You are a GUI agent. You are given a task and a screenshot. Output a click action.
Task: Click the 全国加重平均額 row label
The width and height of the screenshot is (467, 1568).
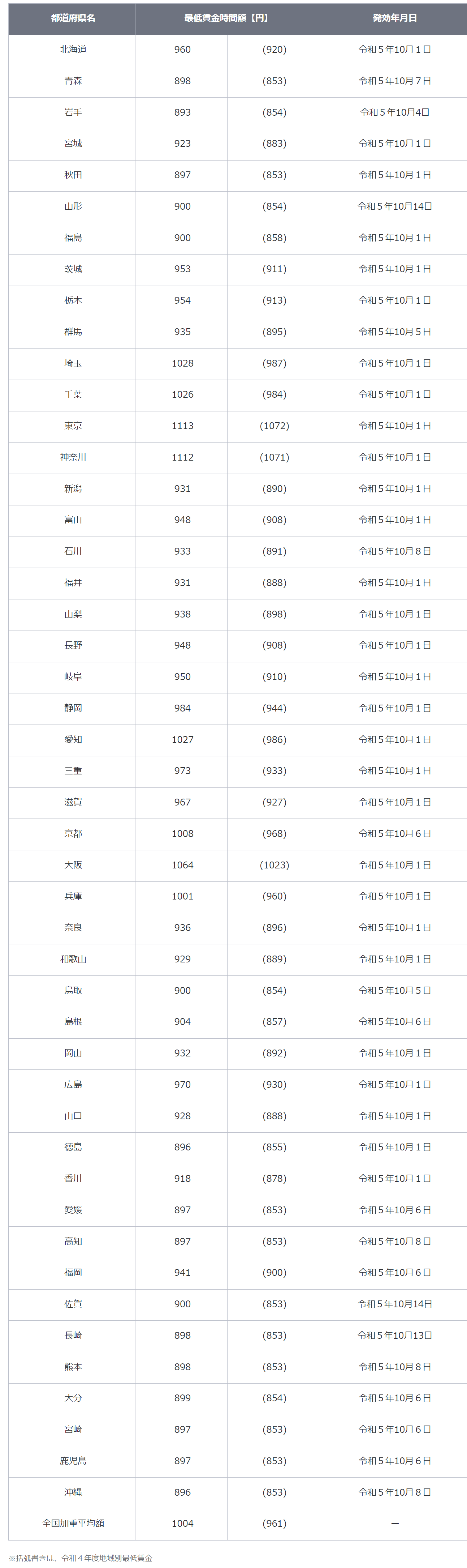[73, 1523]
